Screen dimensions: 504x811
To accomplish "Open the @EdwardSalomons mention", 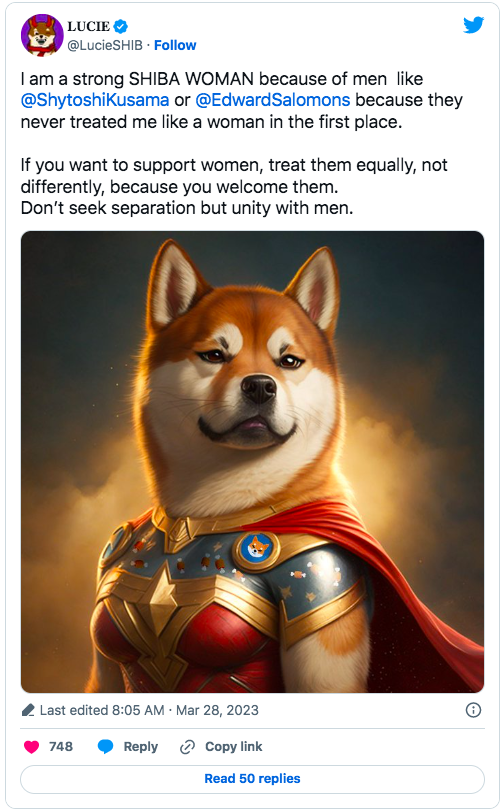I will (x=273, y=100).
